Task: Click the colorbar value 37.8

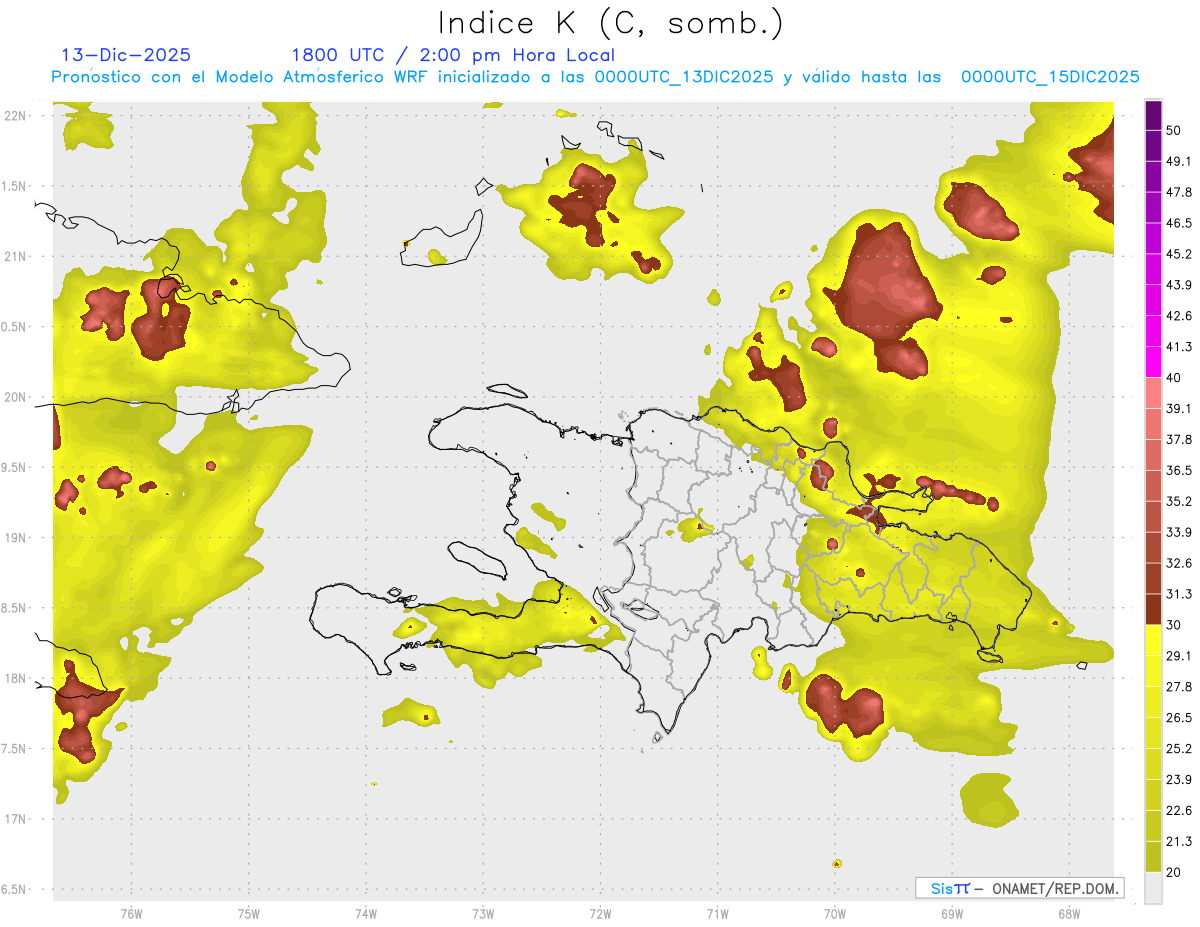Action: coord(1179,439)
